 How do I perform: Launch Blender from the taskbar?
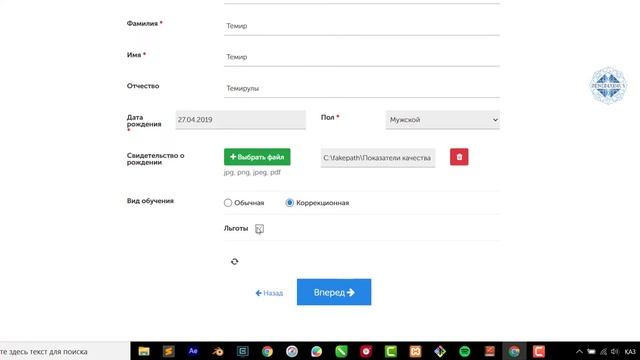(x=218, y=351)
